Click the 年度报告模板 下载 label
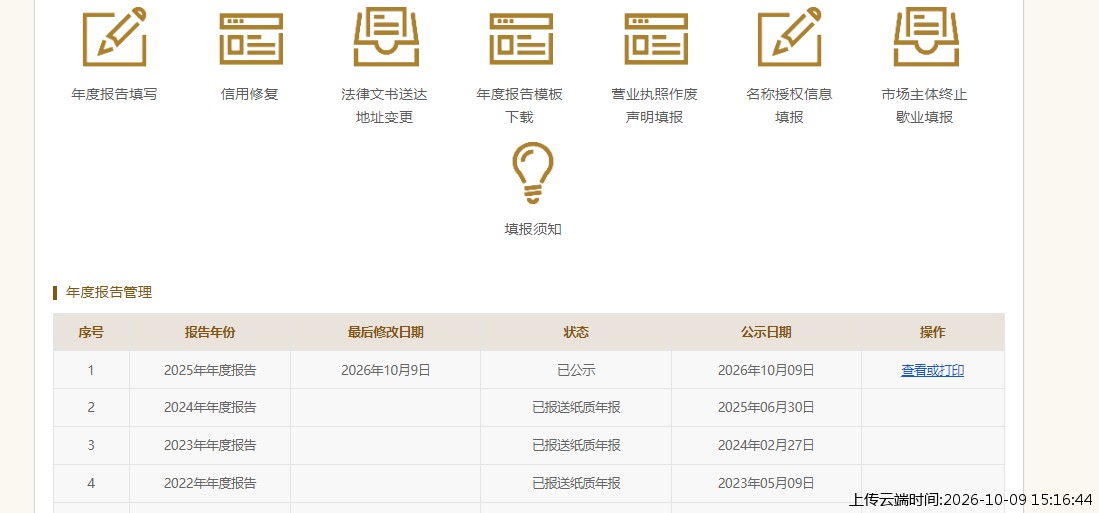Screen dimensions: 1099x513 point(519,106)
